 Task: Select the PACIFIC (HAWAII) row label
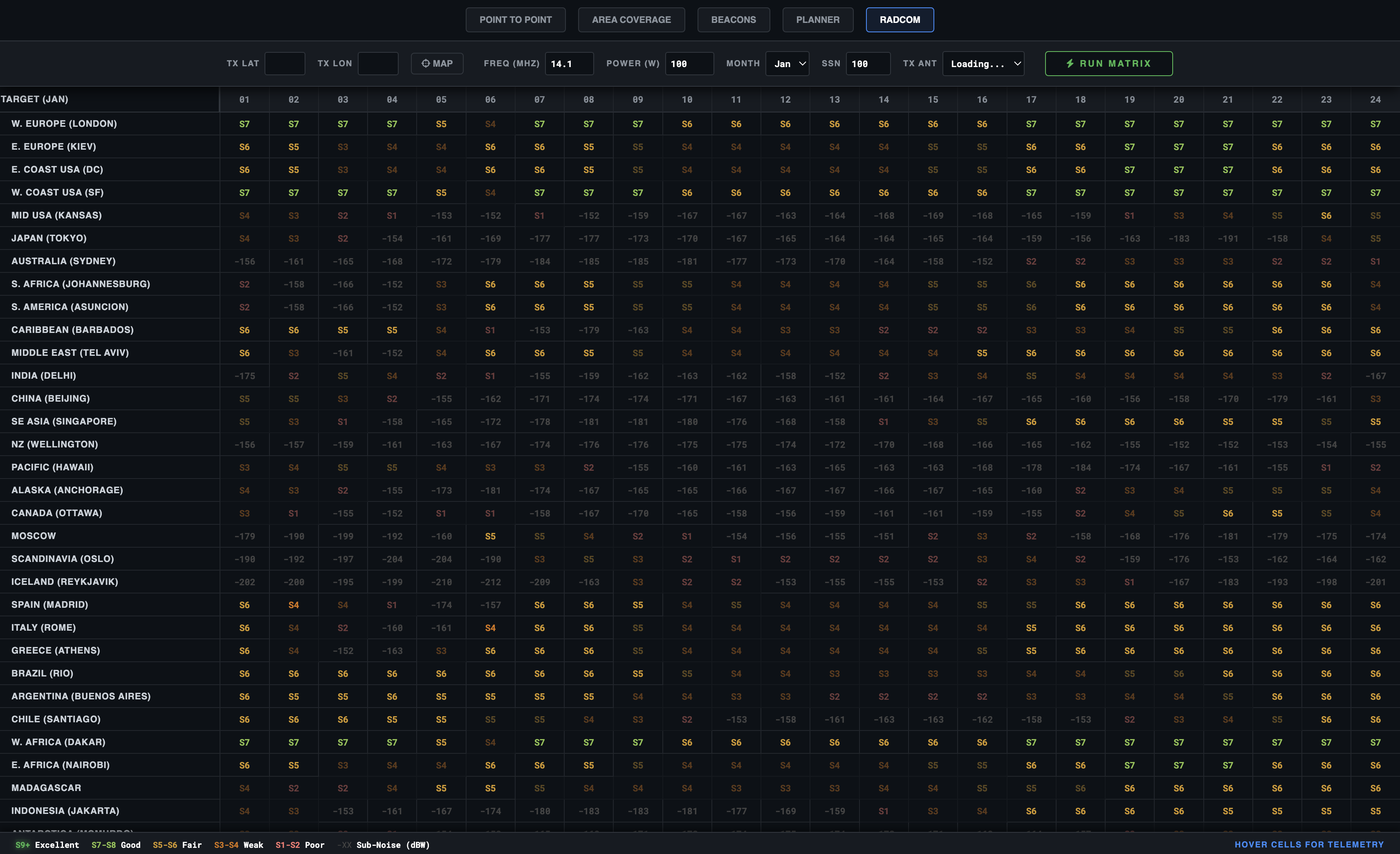pyautogui.click(x=52, y=467)
